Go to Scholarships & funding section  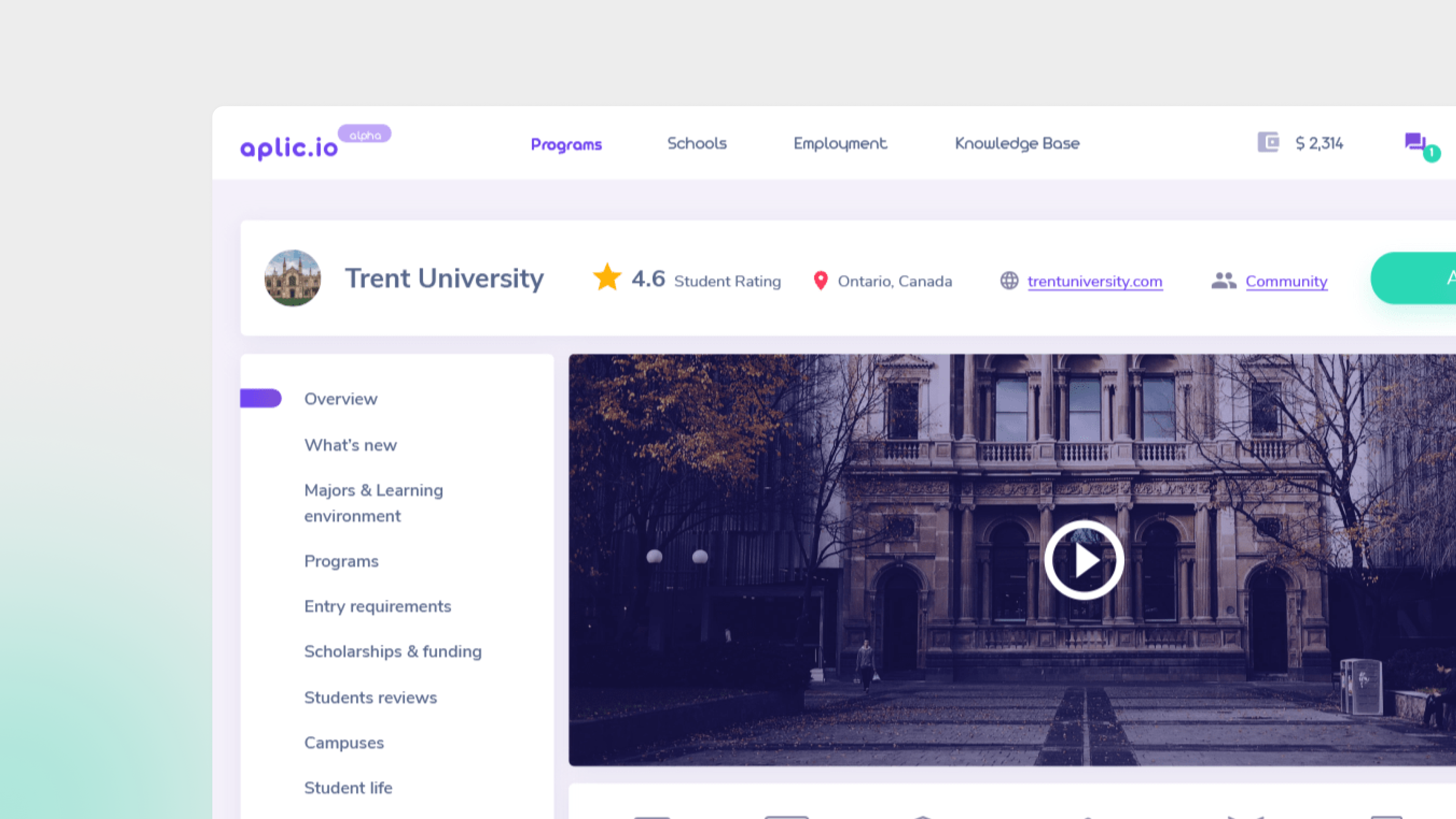[393, 651]
